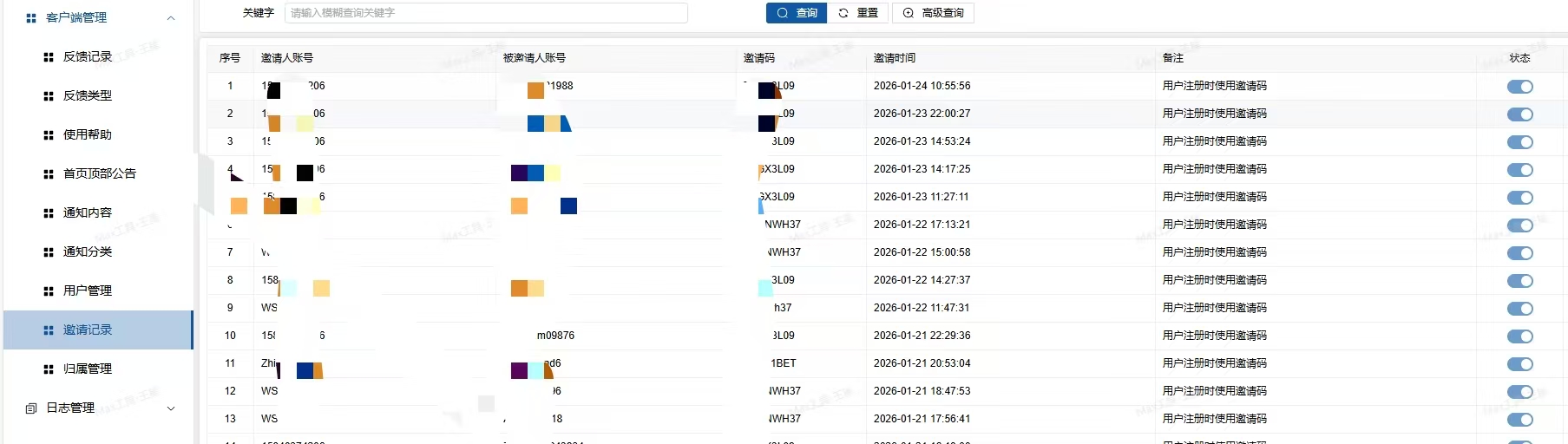The image size is (1568, 444).
Task: Click the 被邀请人账号 column header
Action: pos(535,58)
